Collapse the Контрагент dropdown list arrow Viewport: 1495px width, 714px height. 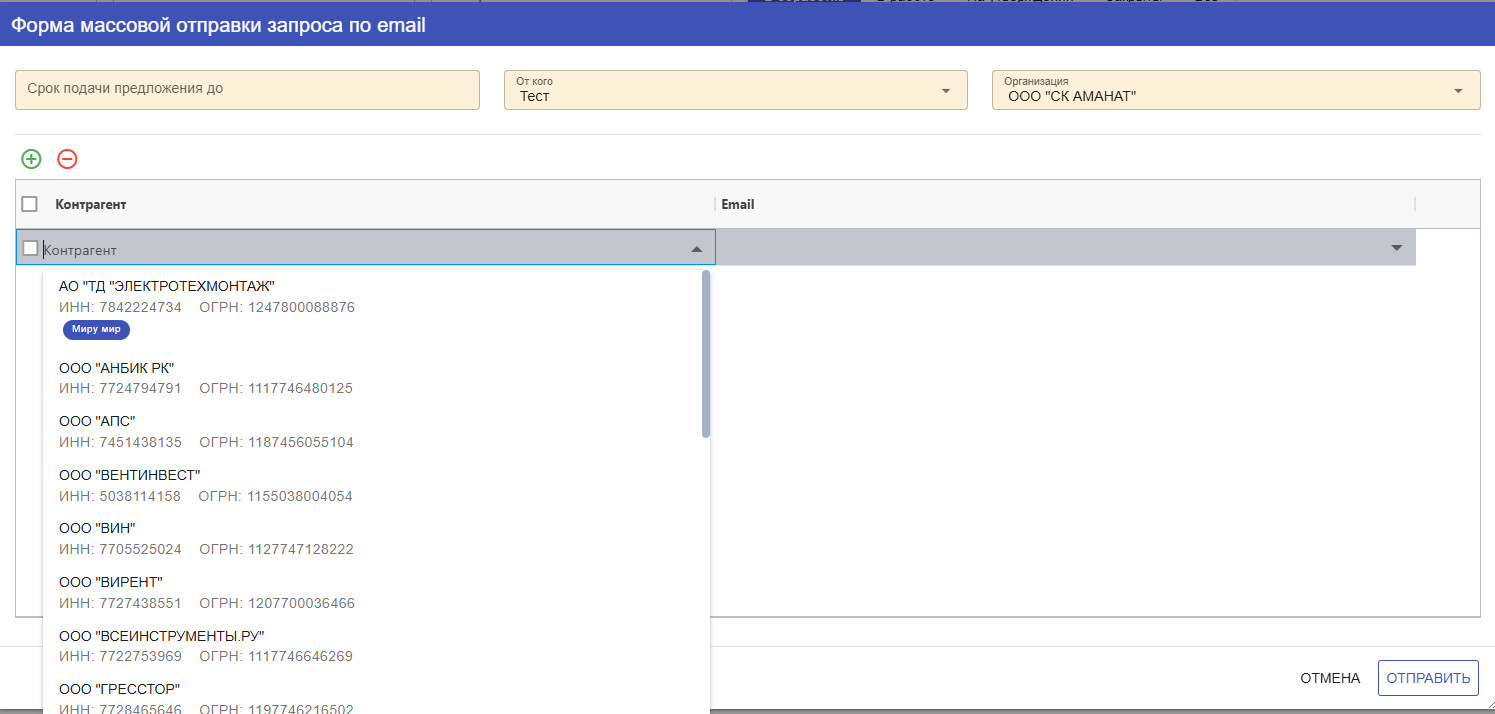coord(697,249)
